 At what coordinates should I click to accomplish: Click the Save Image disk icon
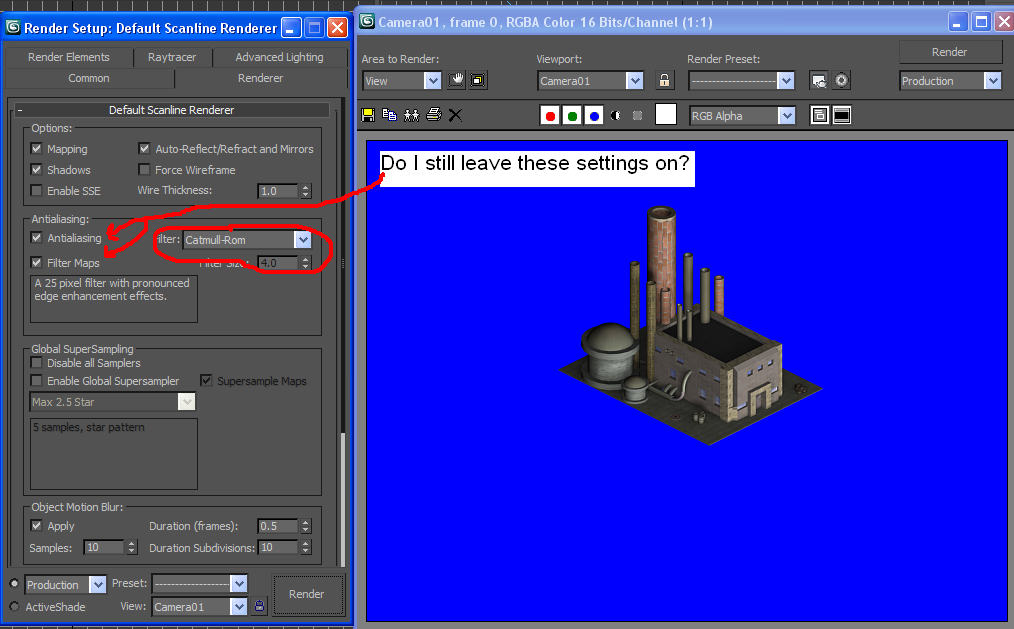pos(368,115)
